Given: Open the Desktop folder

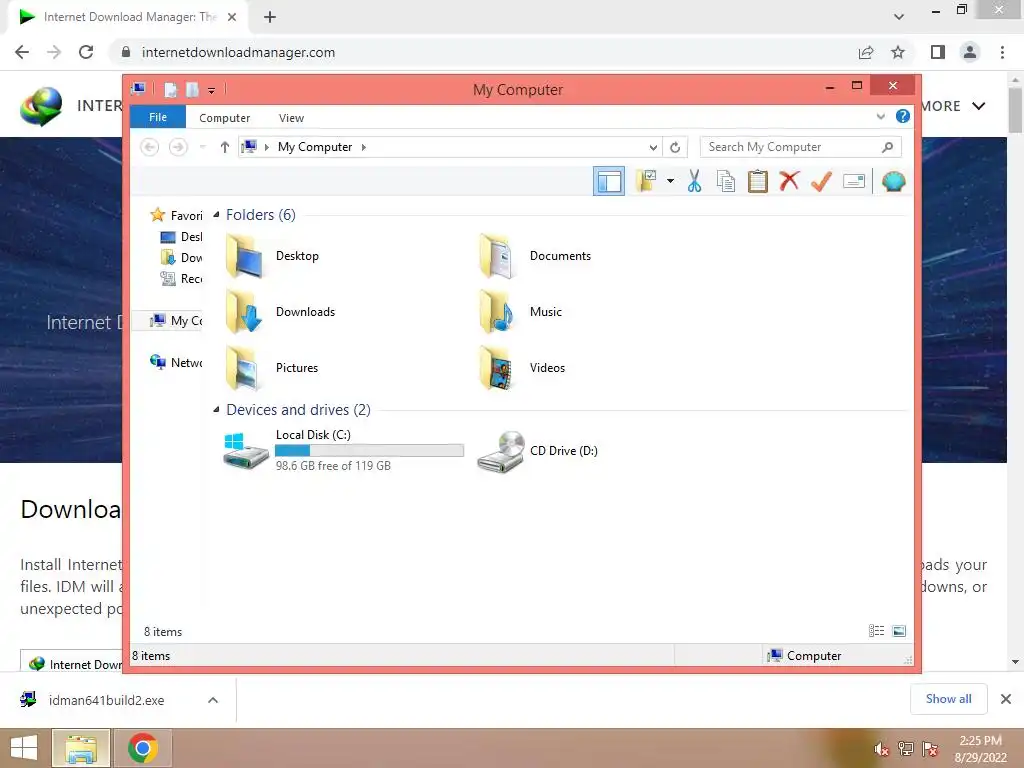Looking at the screenshot, I should pos(273,256).
